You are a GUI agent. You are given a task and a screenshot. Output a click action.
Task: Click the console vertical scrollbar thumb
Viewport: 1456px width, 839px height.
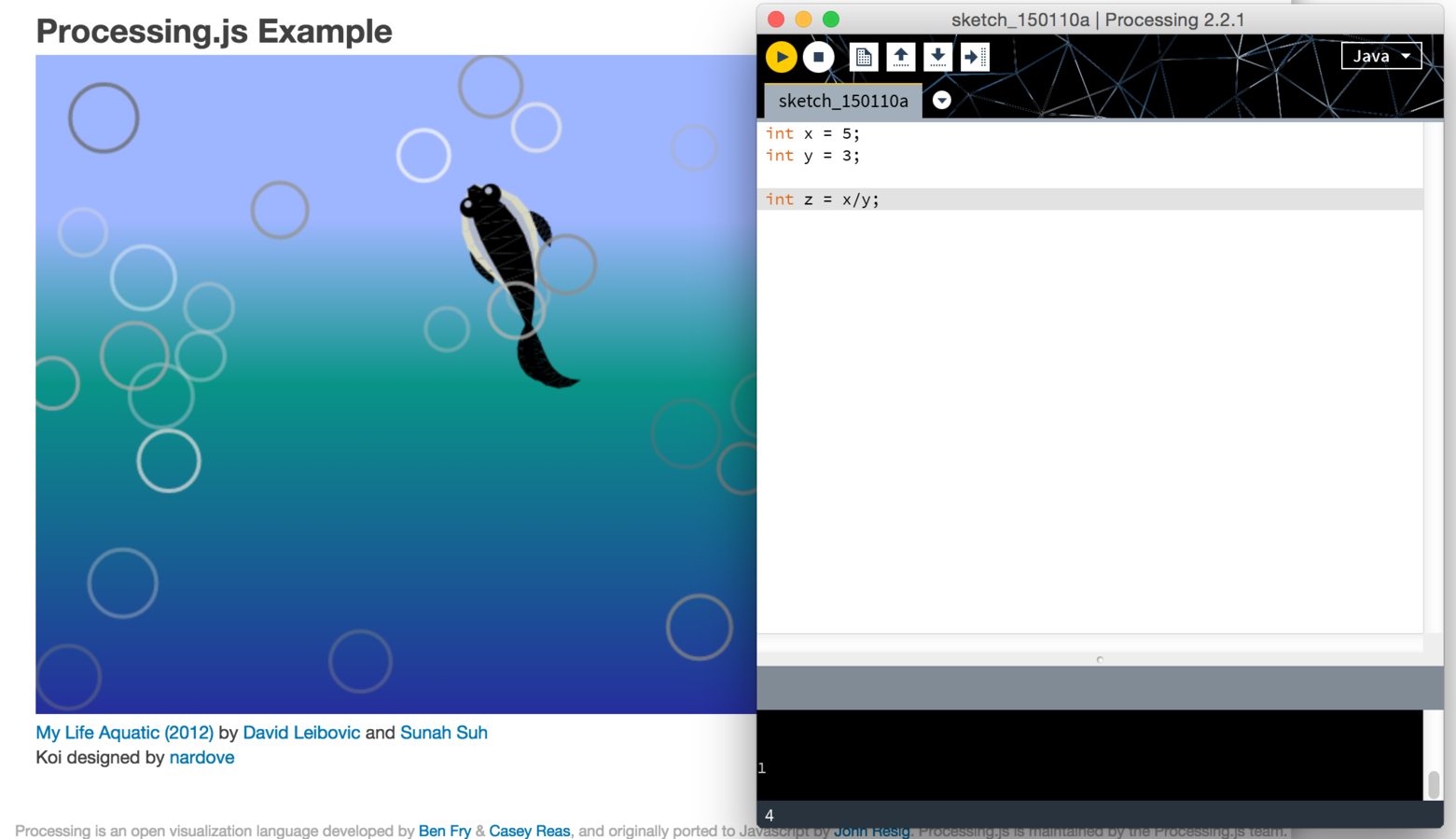pos(1434,784)
